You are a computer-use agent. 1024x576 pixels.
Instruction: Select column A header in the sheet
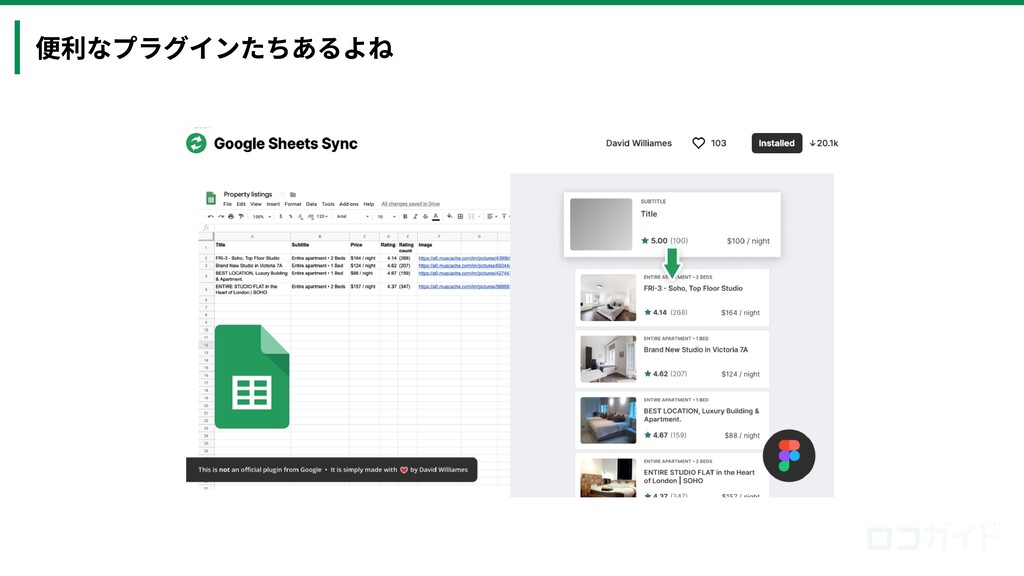pos(253,236)
